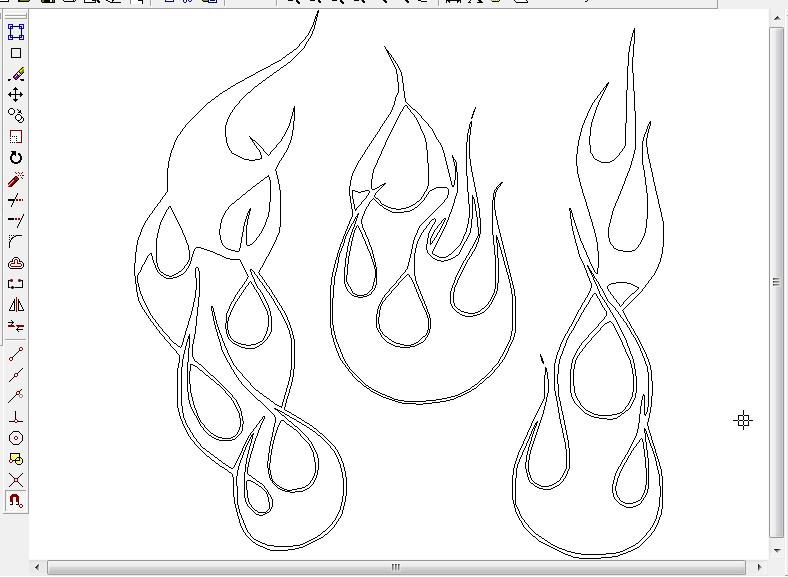Click the horizontal scrollbar right arrow
The height and width of the screenshot is (577, 788).
[759, 567]
